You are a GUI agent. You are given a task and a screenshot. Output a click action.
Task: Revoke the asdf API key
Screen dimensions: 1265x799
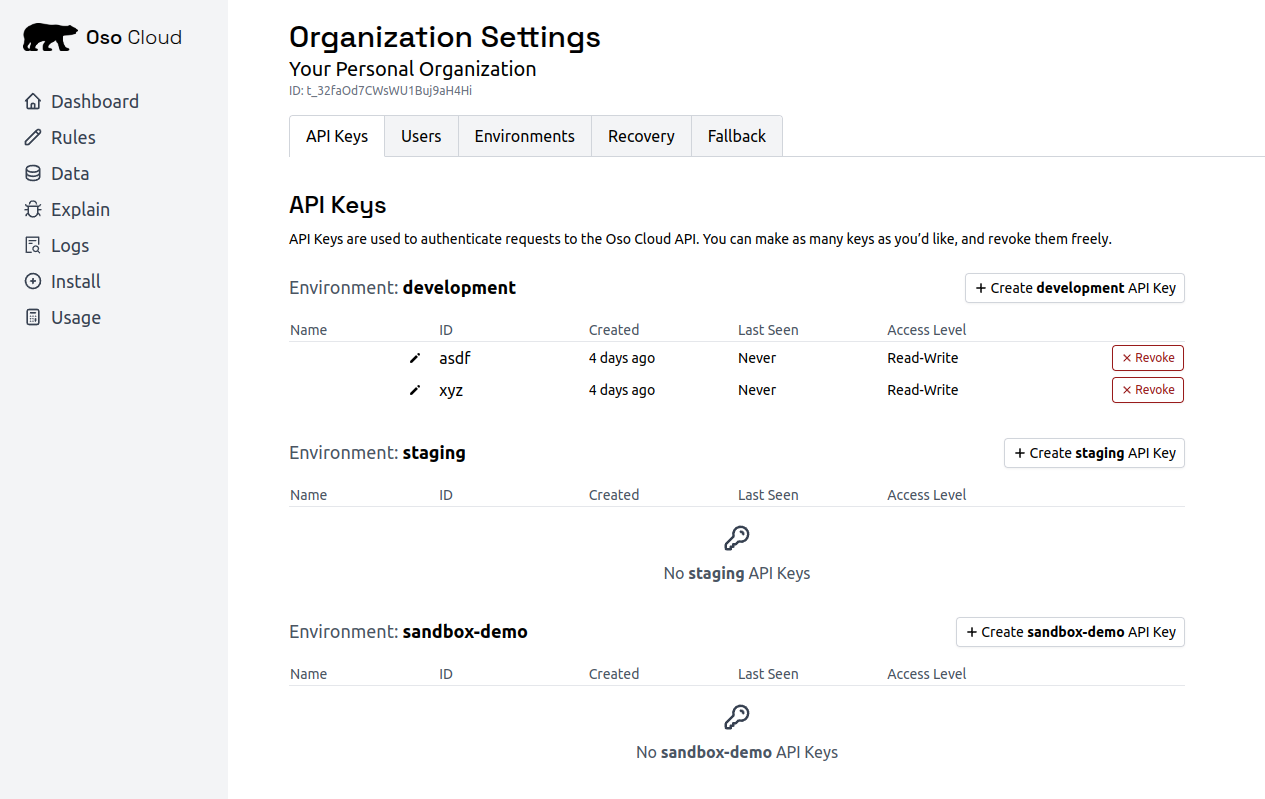(1147, 358)
